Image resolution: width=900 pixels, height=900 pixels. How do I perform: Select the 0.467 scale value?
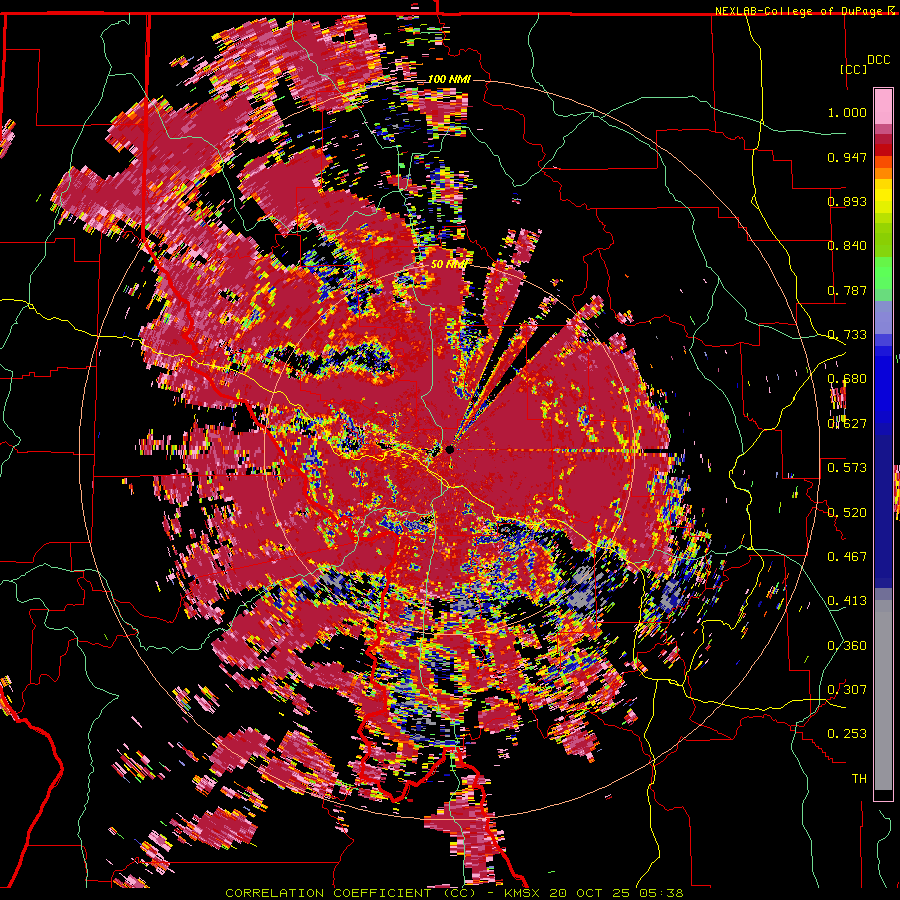[847, 557]
